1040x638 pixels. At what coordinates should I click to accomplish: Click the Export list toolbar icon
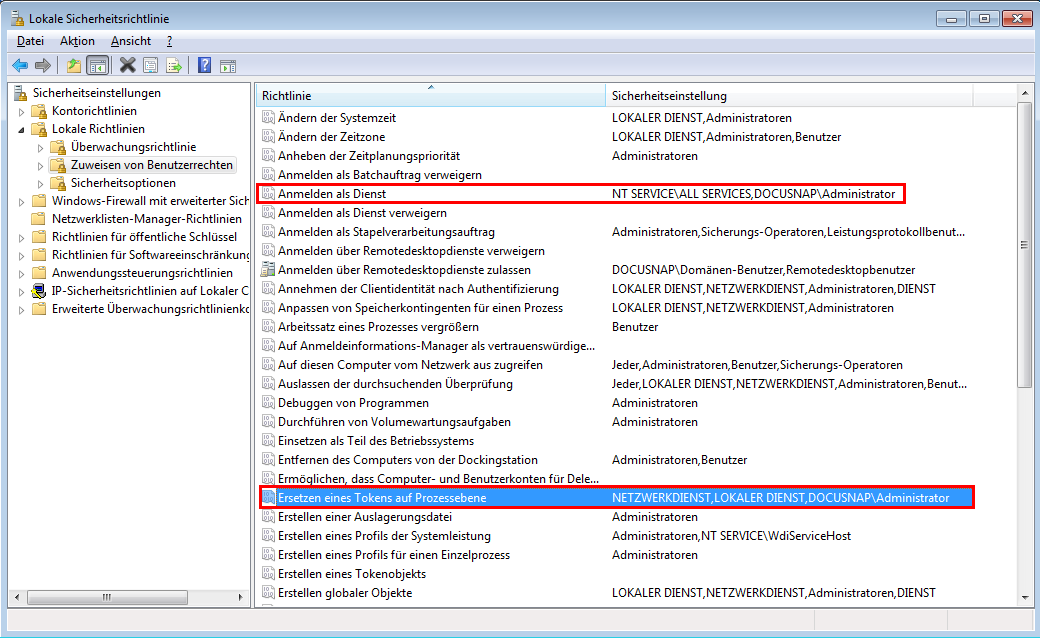click(174, 66)
